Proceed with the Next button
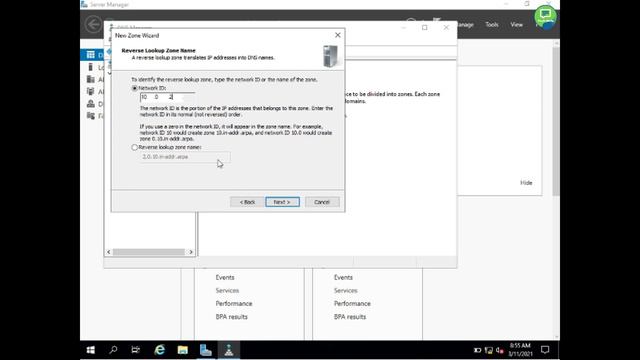640x360 pixels. [x=282, y=202]
